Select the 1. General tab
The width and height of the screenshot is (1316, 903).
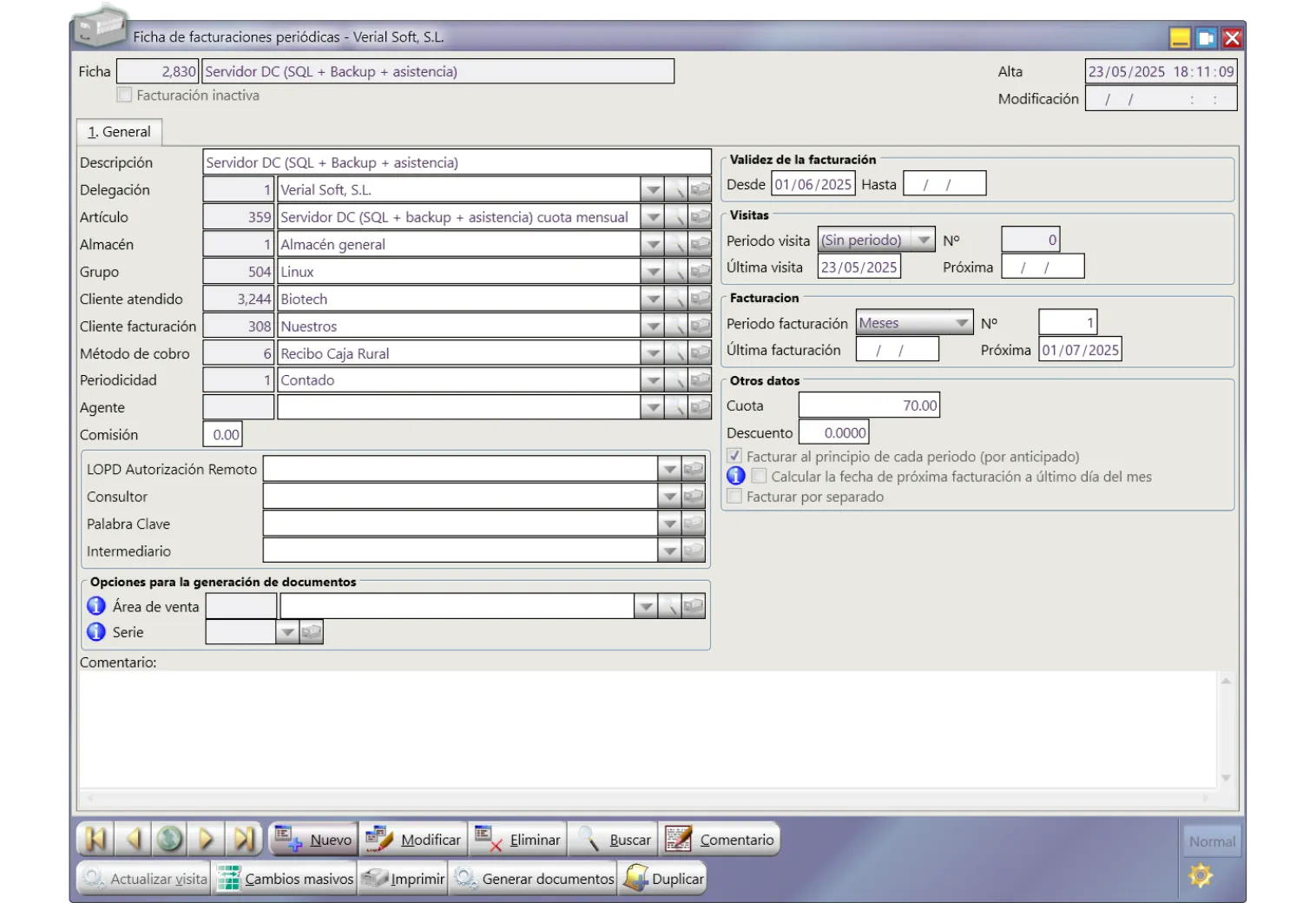(x=119, y=132)
